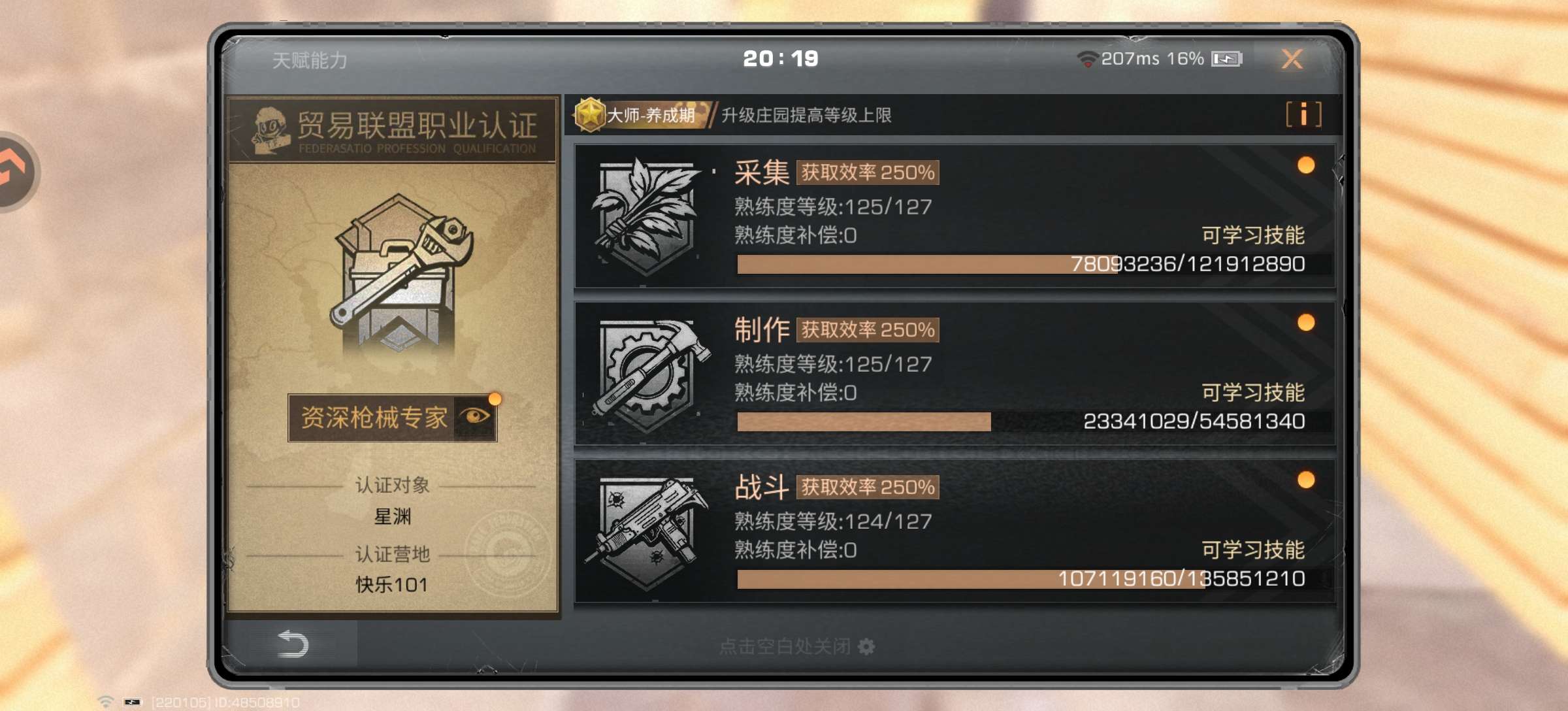This screenshot has width=1568, height=711.
Task: Expand 可学习技能 in the 战斗 row
Action: 1253,550
